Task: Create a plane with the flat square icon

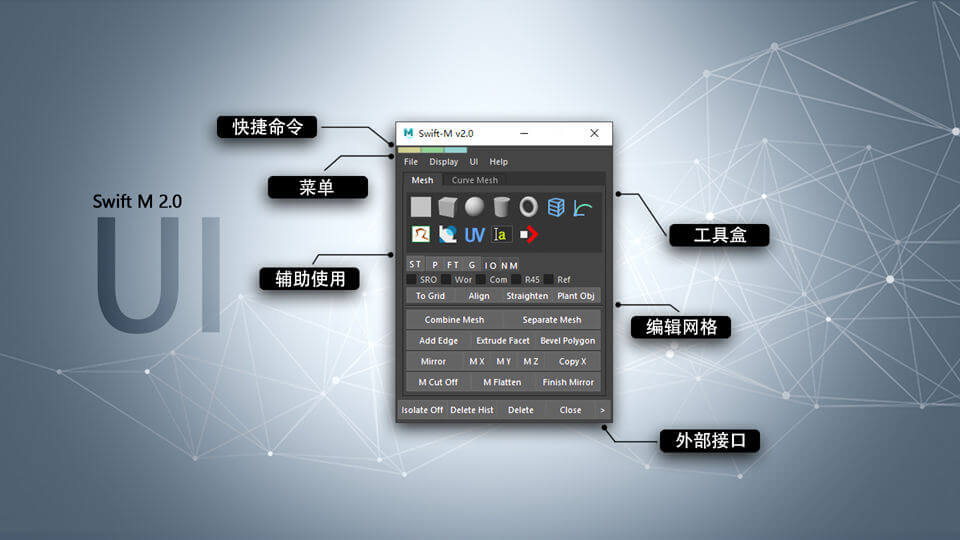Action: (x=421, y=207)
